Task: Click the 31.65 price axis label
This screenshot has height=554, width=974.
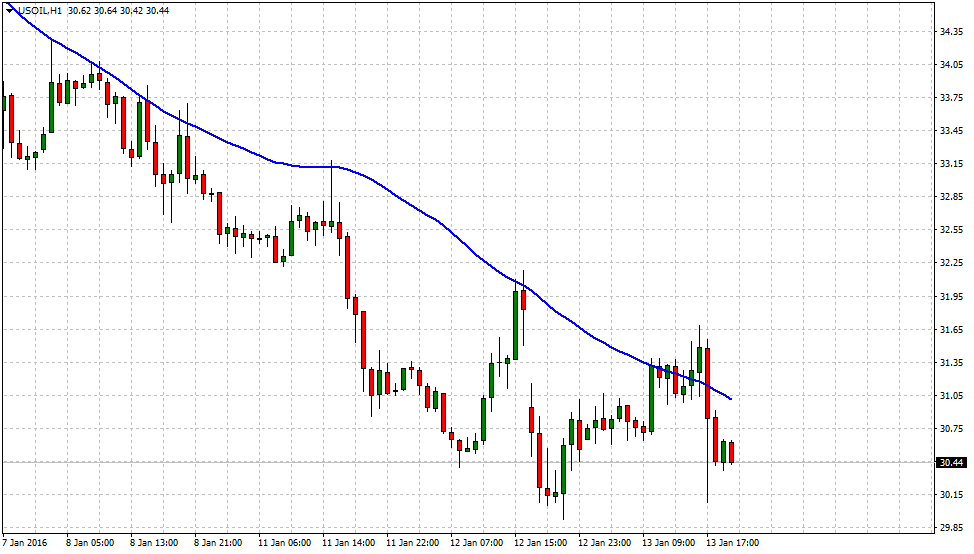Action: tap(951, 329)
